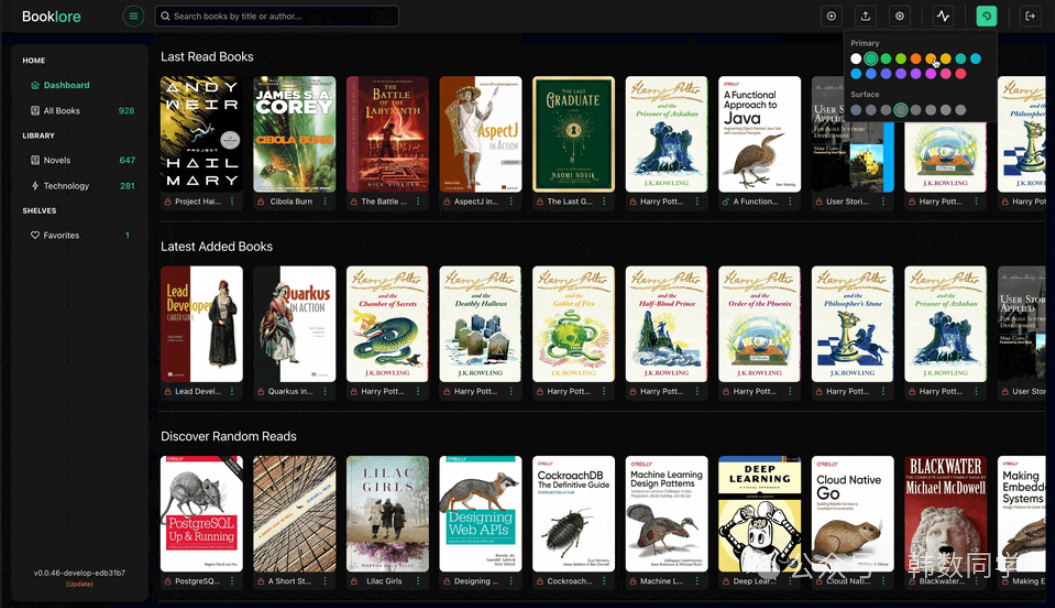The width and height of the screenshot is (1055, 608).
Task: Click the upload book icon in top bar
Action: point(865,16)
